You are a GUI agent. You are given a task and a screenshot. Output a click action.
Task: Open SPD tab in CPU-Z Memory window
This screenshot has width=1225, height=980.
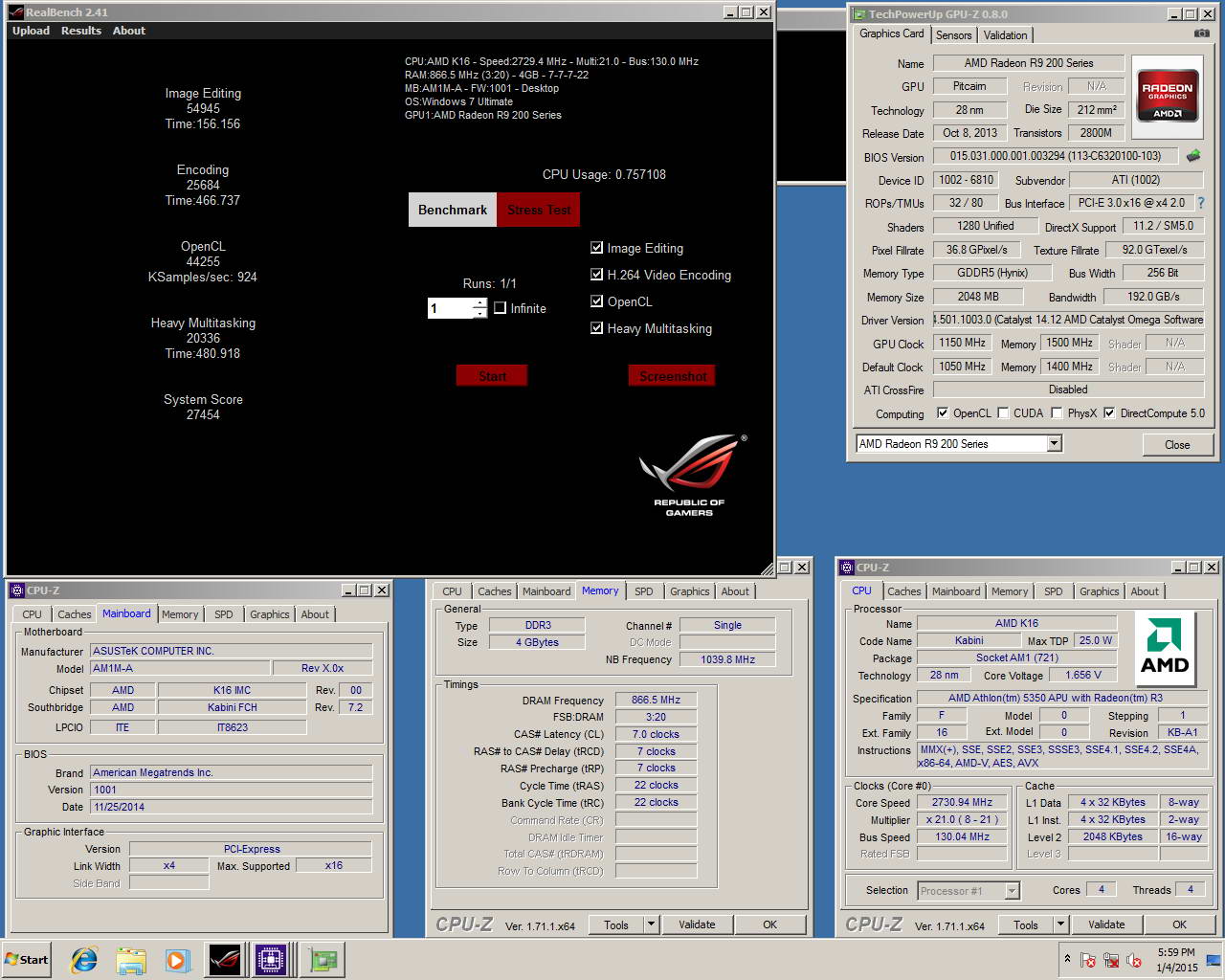pos(644,591)
